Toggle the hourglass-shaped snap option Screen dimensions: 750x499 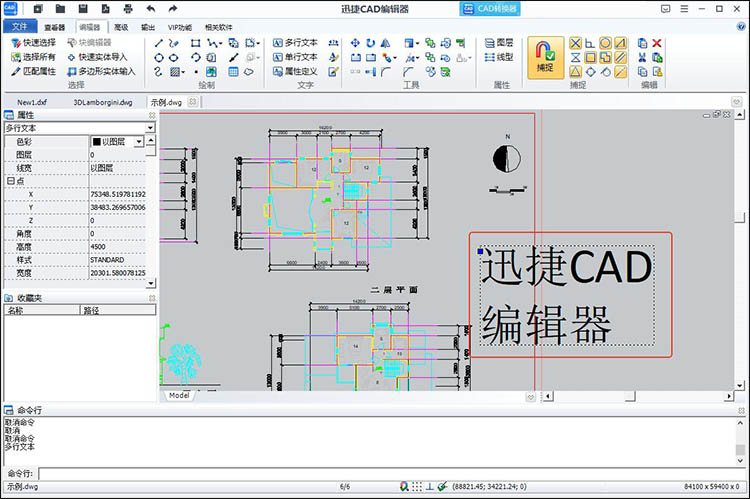[575, 58]
